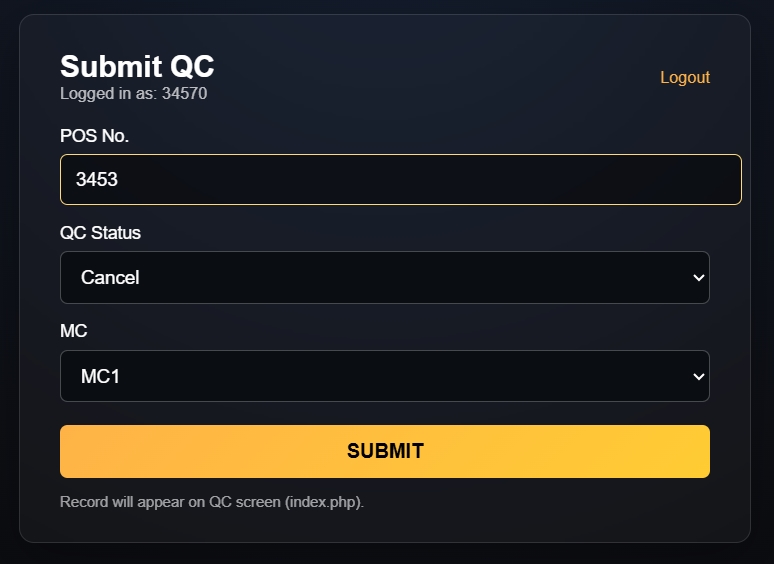The image size is (774, 564).
Task: Place cursor on the 3453 value text
Action: pyautogui.click(x=97, y=180)
